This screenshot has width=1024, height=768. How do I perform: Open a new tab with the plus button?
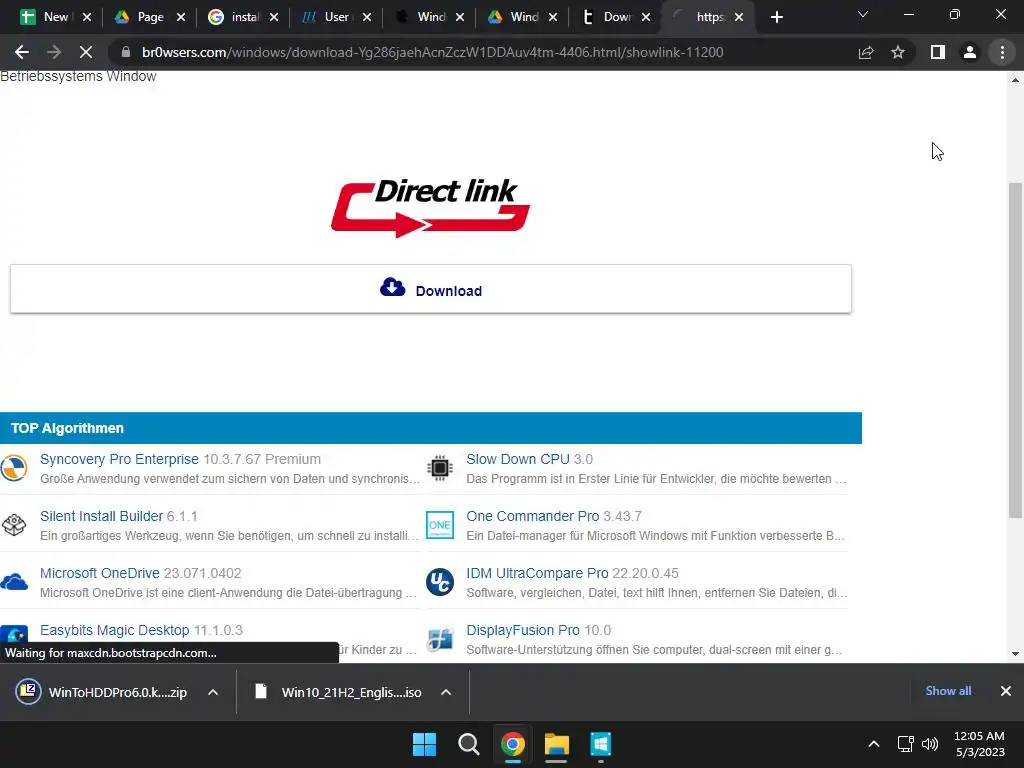(776, 17)
